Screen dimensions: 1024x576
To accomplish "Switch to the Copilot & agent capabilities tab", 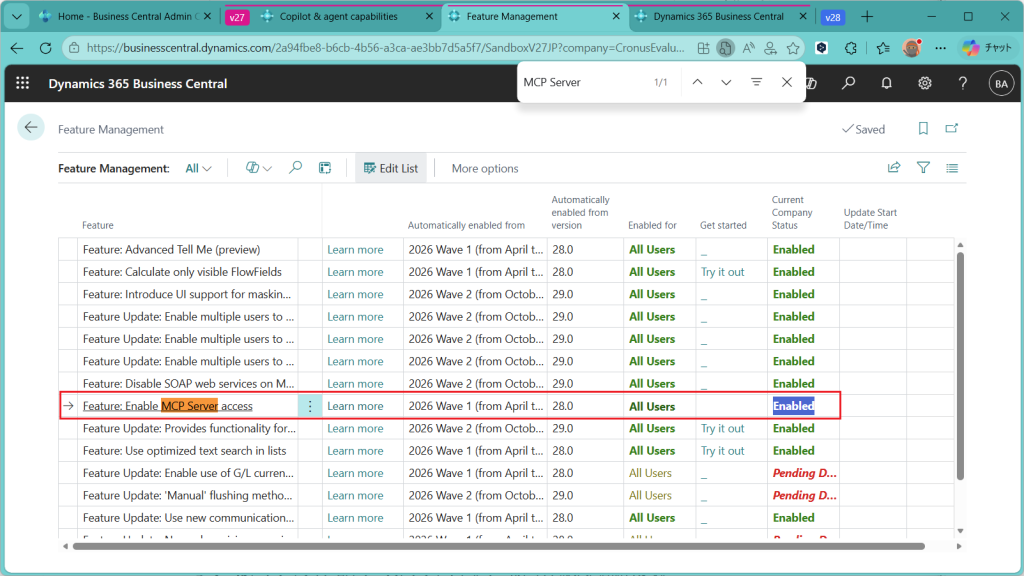I will [337, 17].
